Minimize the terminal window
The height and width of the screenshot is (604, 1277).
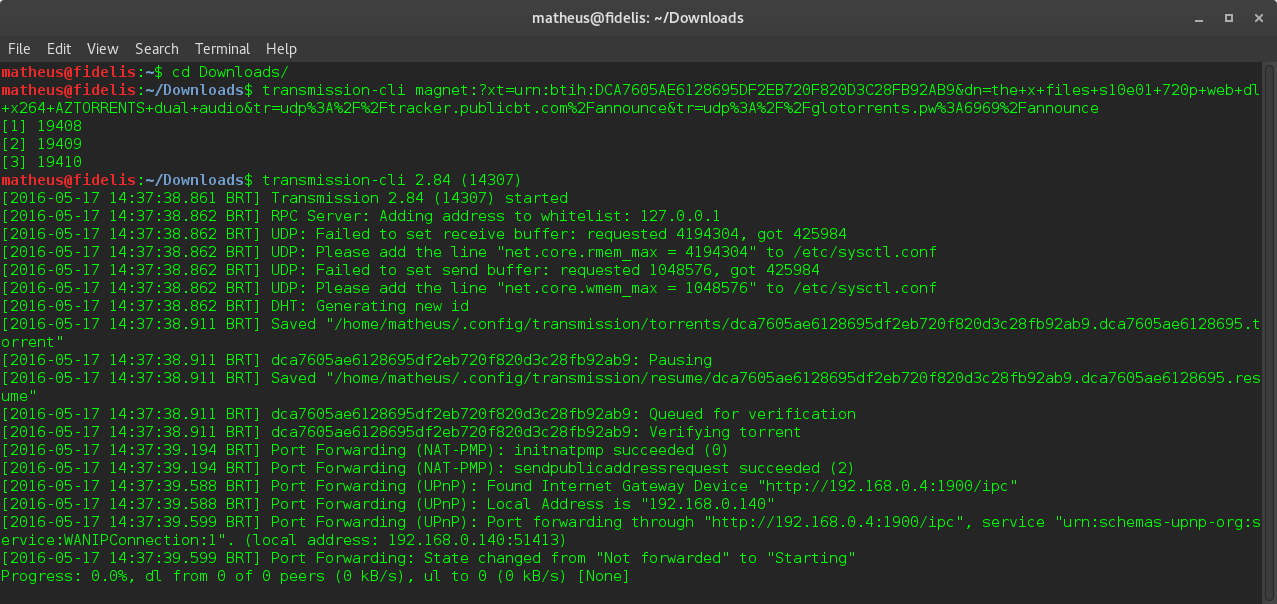point(1197,17)
